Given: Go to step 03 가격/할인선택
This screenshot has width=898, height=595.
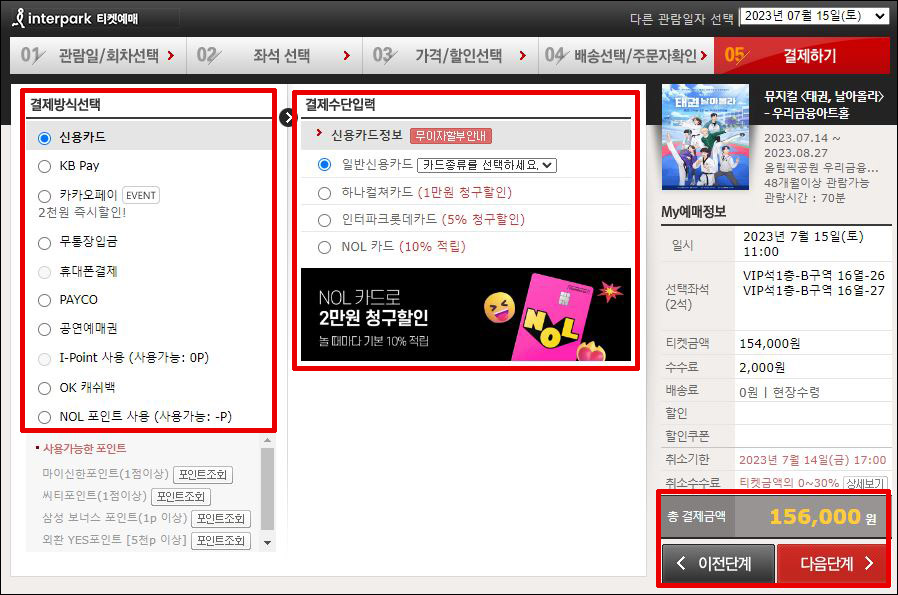Looking at the screenshot, I should pyautogui.click(x=450, y=56).
